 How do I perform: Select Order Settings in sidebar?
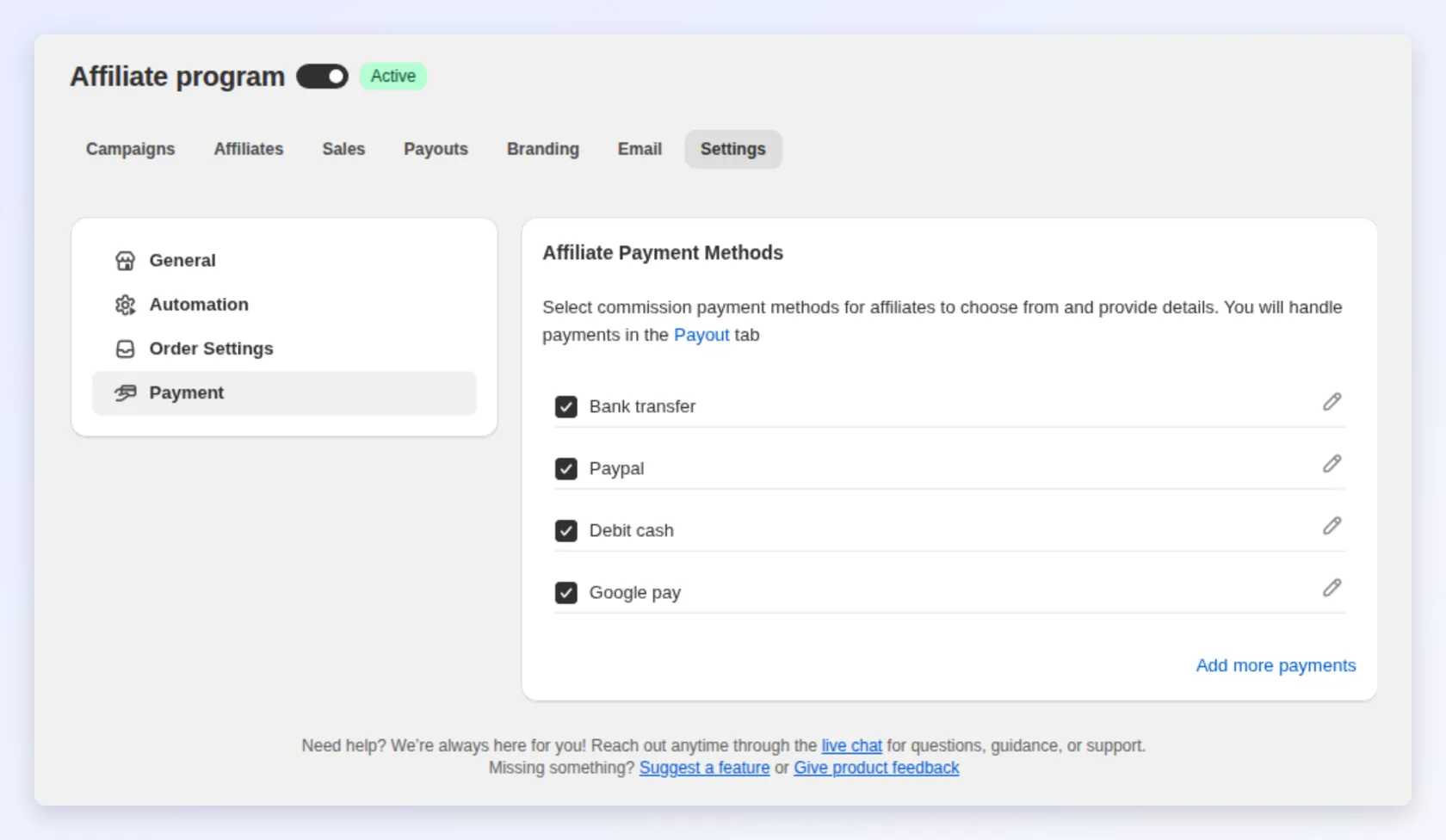click(284, 349)
